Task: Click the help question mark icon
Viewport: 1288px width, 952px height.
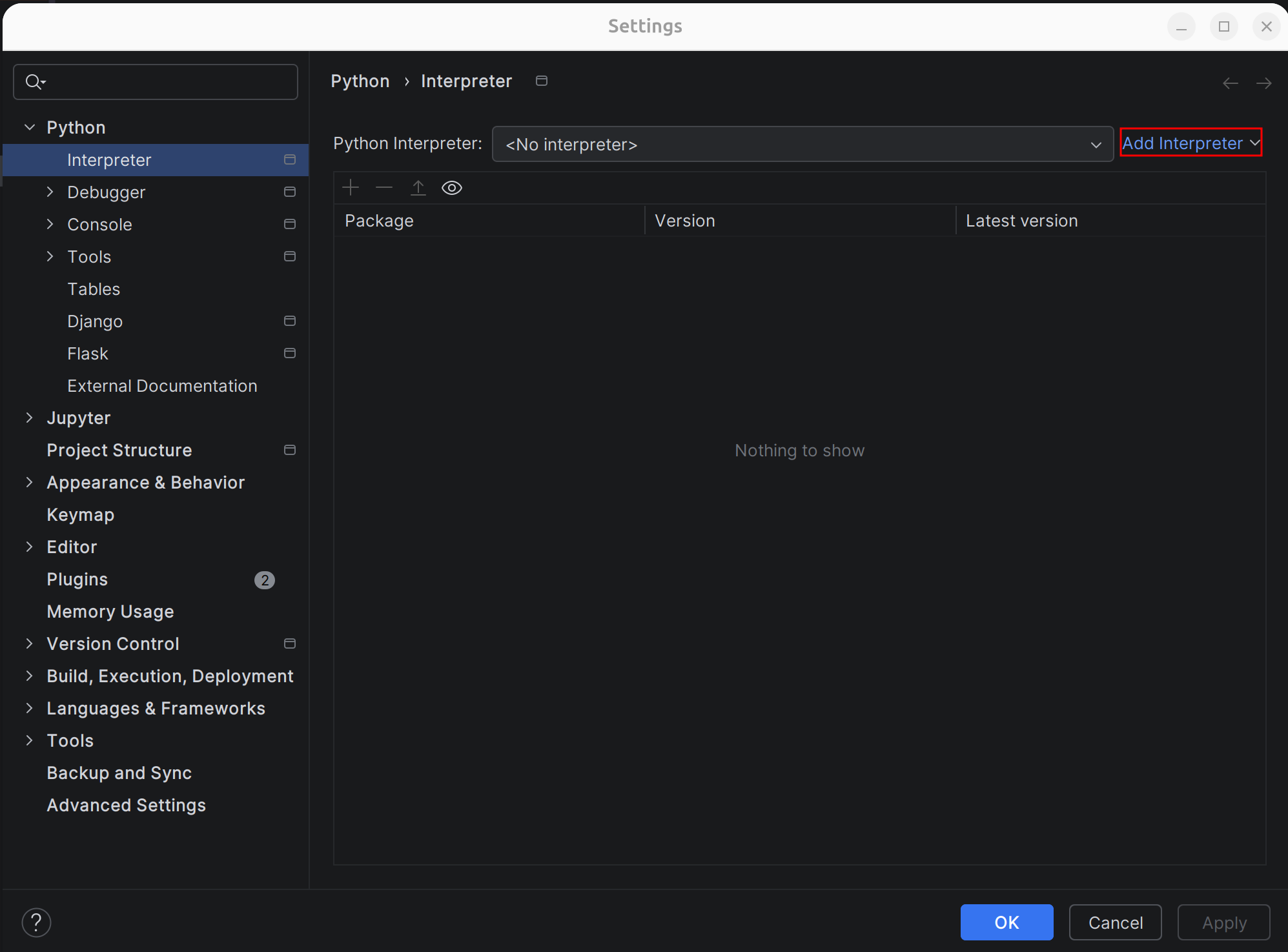Action: point(36,922)
